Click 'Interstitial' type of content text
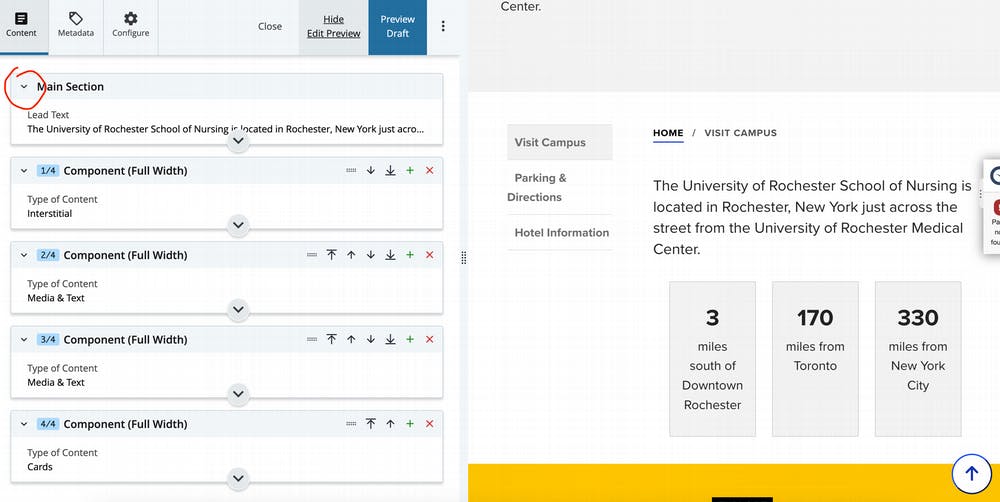 click(50, 214)
